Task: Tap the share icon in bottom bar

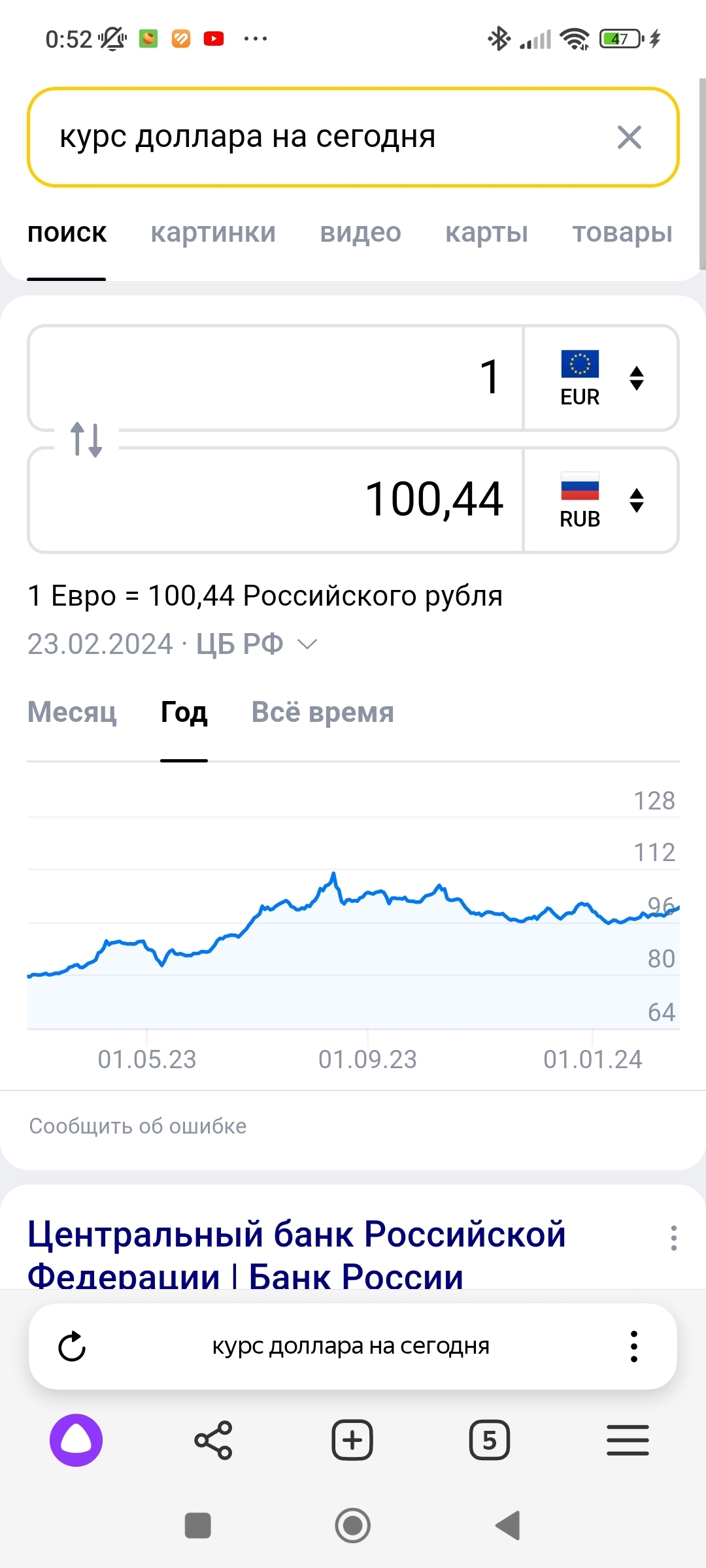Action: point(213,1440)
